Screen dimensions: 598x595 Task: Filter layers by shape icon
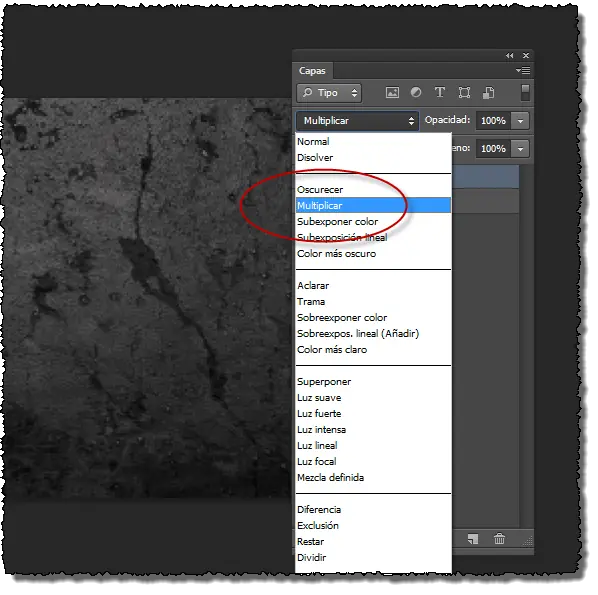(x=464, y=93)
